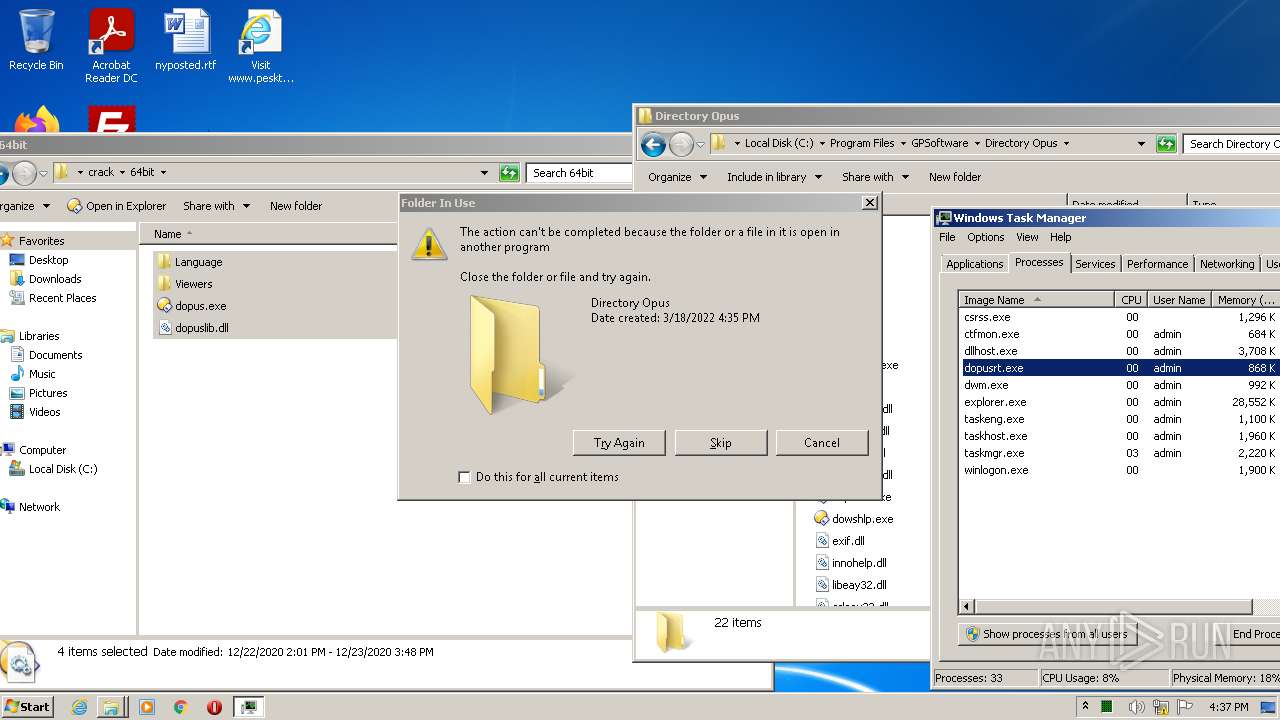1280x720 pixels.
Task: Click Desktop in Favorites sidebar
Action: coord(48,260)
